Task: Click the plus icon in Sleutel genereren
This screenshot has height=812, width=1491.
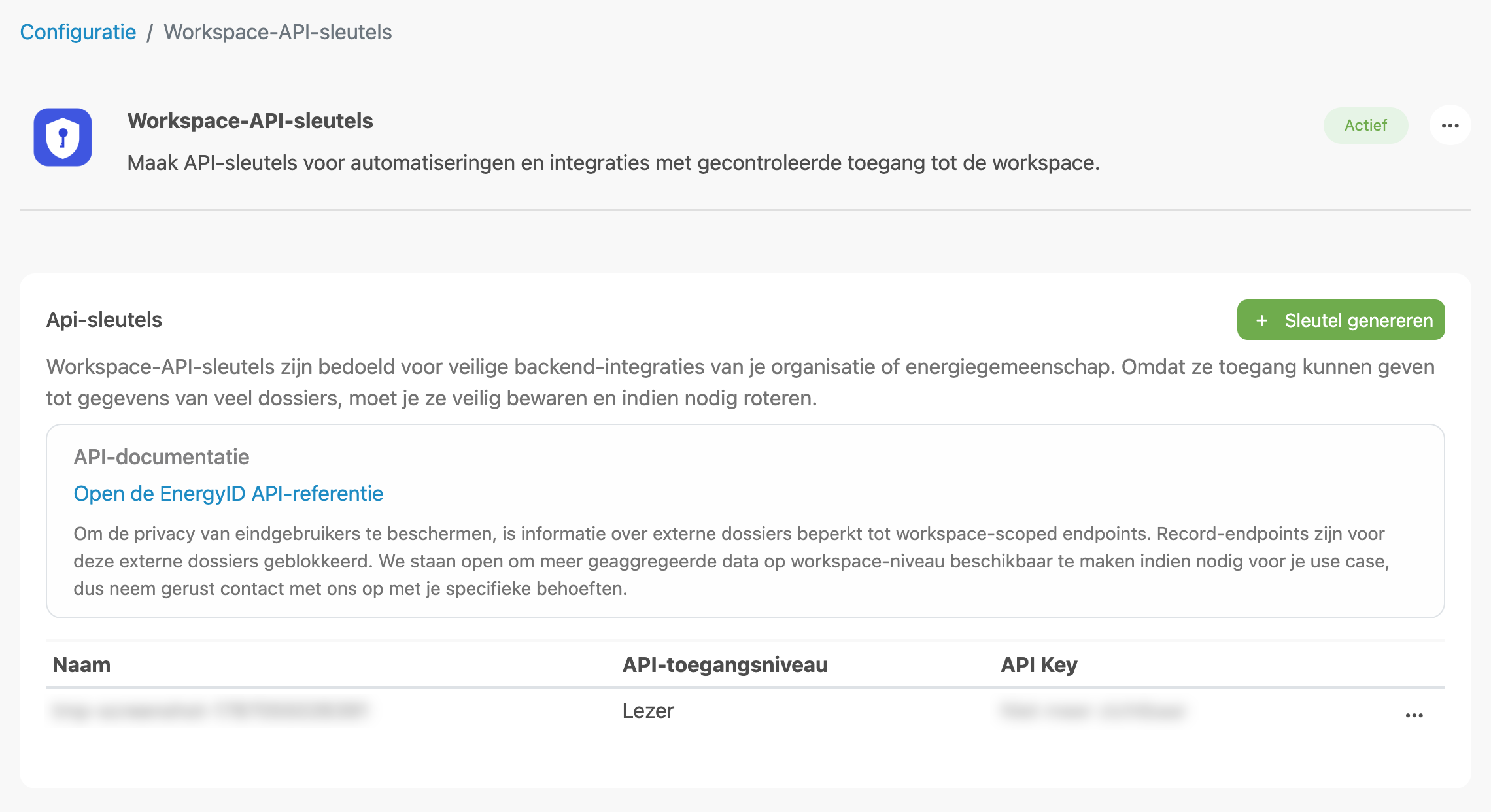Action: pos(1261,320)
